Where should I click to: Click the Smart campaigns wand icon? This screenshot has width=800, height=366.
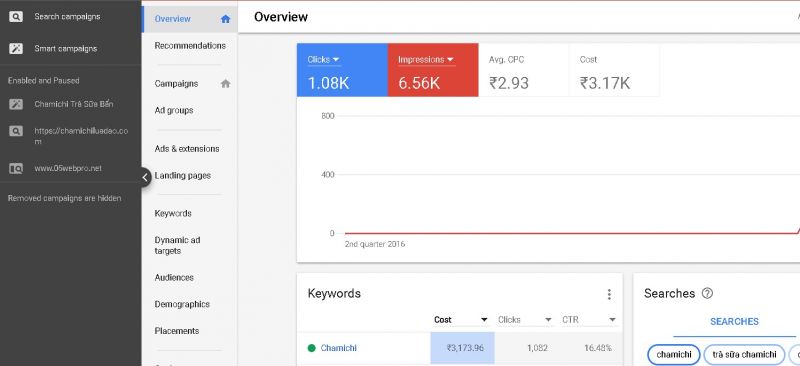click(16, 48)
